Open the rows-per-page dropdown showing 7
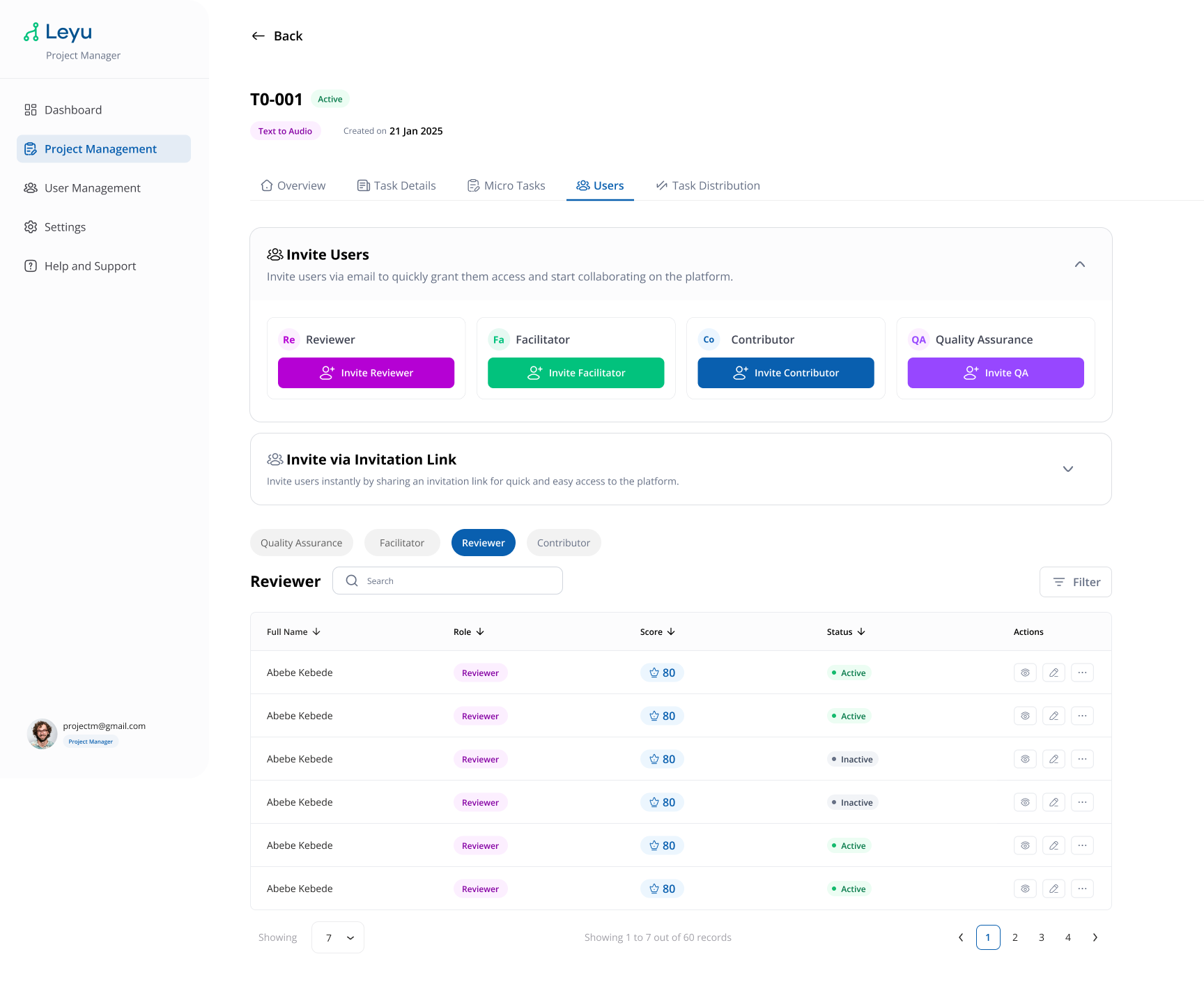The width and height of the screenshot is (1204, 998). pyautogui.click(x=338, y=937)
